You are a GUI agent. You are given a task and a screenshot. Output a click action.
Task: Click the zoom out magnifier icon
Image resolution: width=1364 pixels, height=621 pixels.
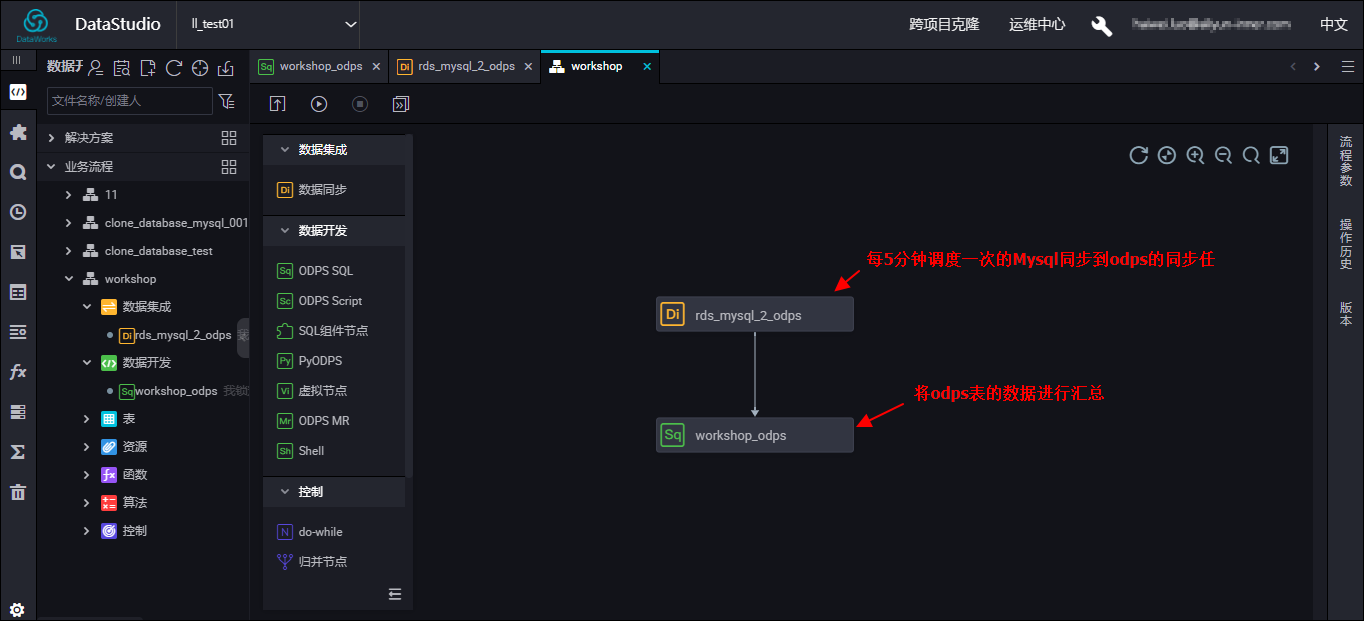pos(1223,155)
